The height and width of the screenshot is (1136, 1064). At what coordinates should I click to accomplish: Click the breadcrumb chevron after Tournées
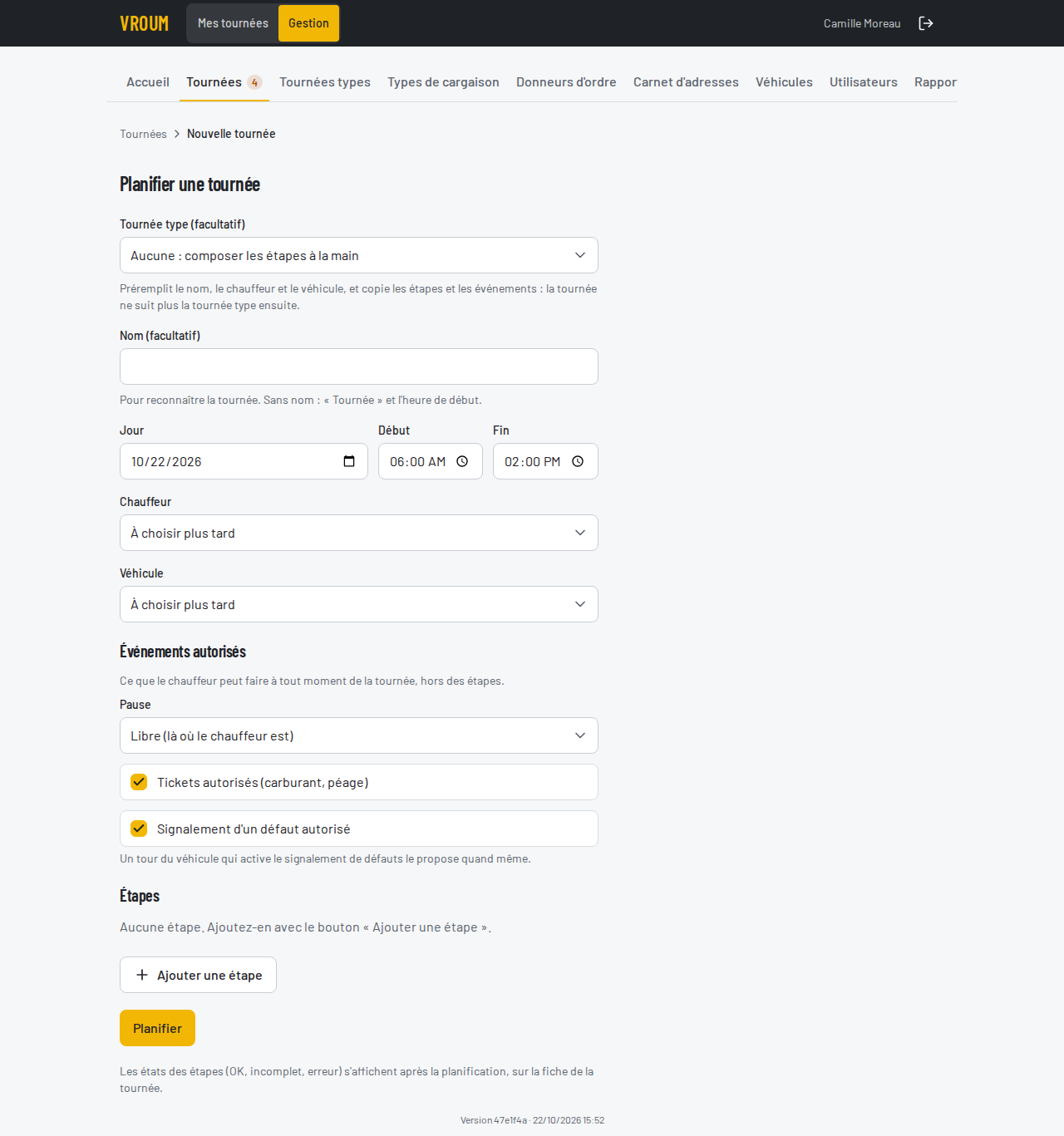click(x=177, y=134)
